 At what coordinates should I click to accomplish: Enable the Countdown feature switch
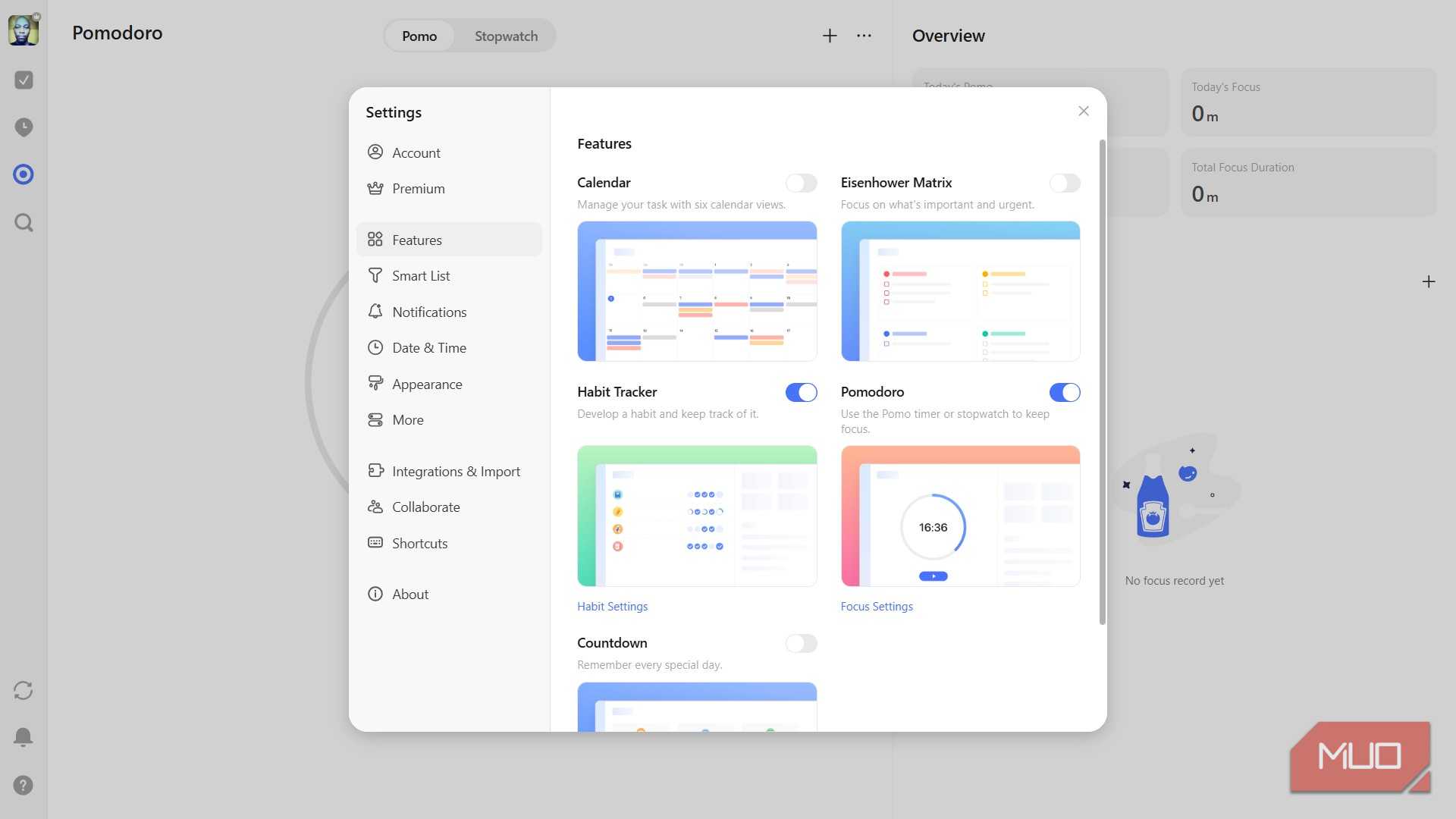pos(801,643)
